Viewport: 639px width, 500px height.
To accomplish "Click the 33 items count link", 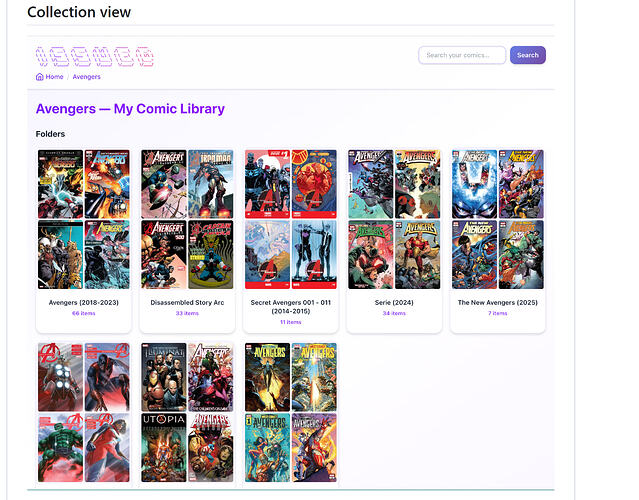I will (187, 313).
